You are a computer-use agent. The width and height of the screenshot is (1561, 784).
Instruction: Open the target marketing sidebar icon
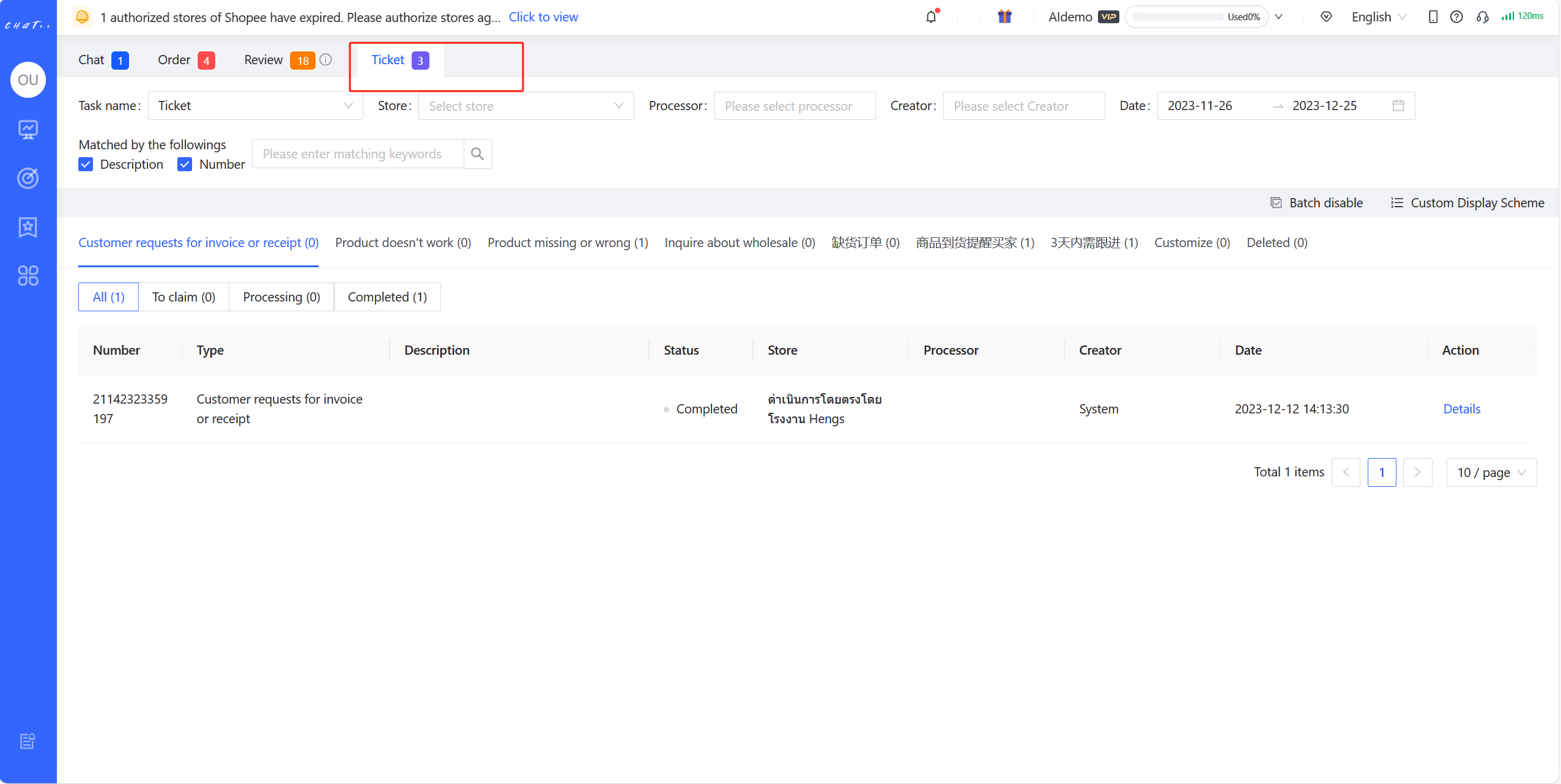click(x=28, y=178)
